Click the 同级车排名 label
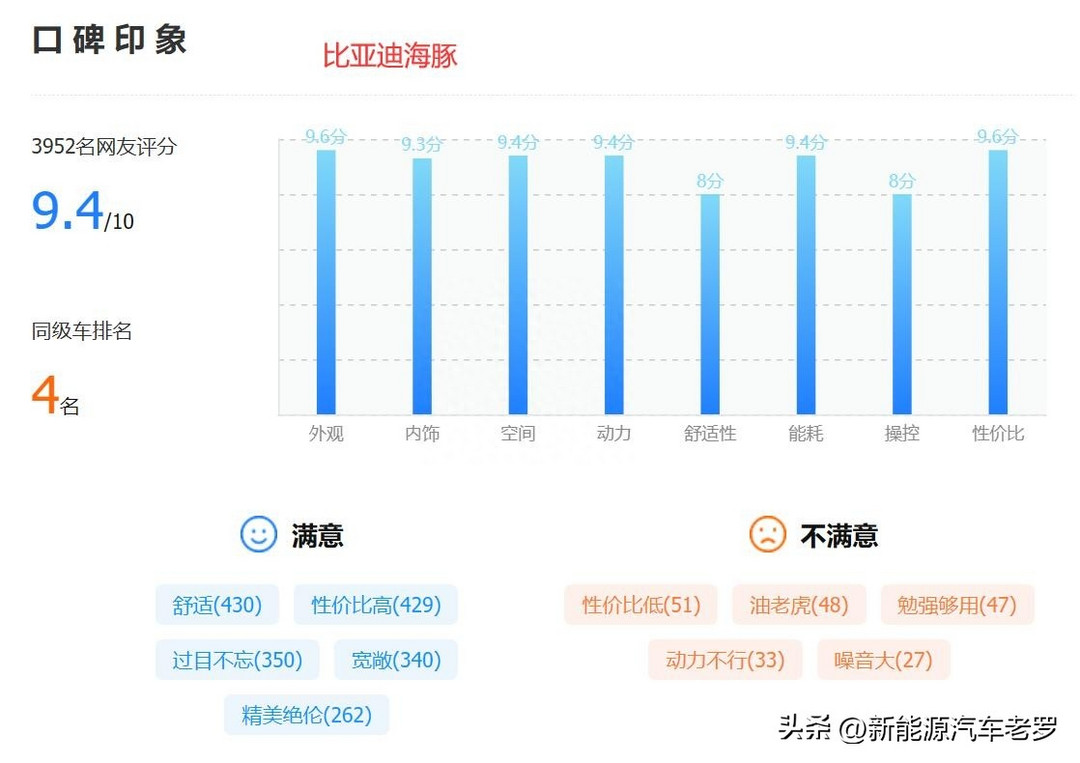This screenshot has height=763, width=1080. (x=81, y=331)
